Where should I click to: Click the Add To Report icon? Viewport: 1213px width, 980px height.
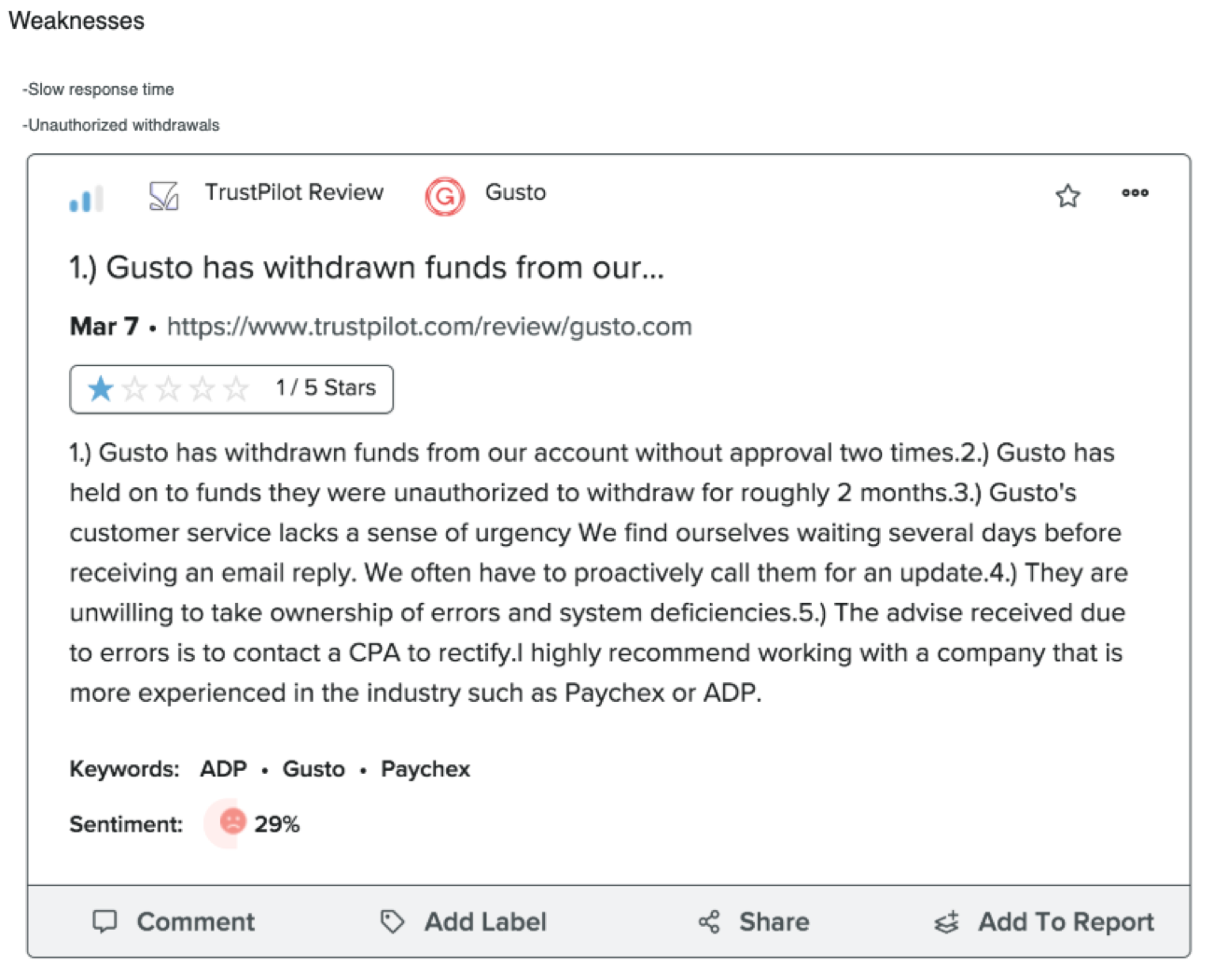point(946,923)
